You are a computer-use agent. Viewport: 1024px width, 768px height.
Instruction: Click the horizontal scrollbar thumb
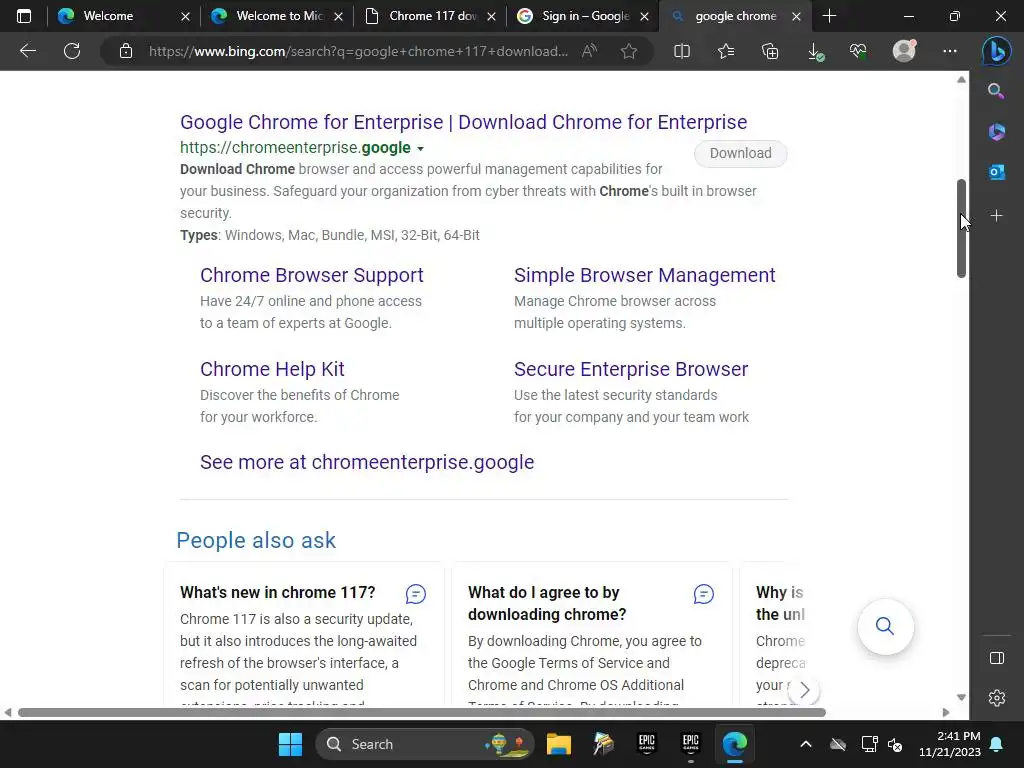pos(422,712)
